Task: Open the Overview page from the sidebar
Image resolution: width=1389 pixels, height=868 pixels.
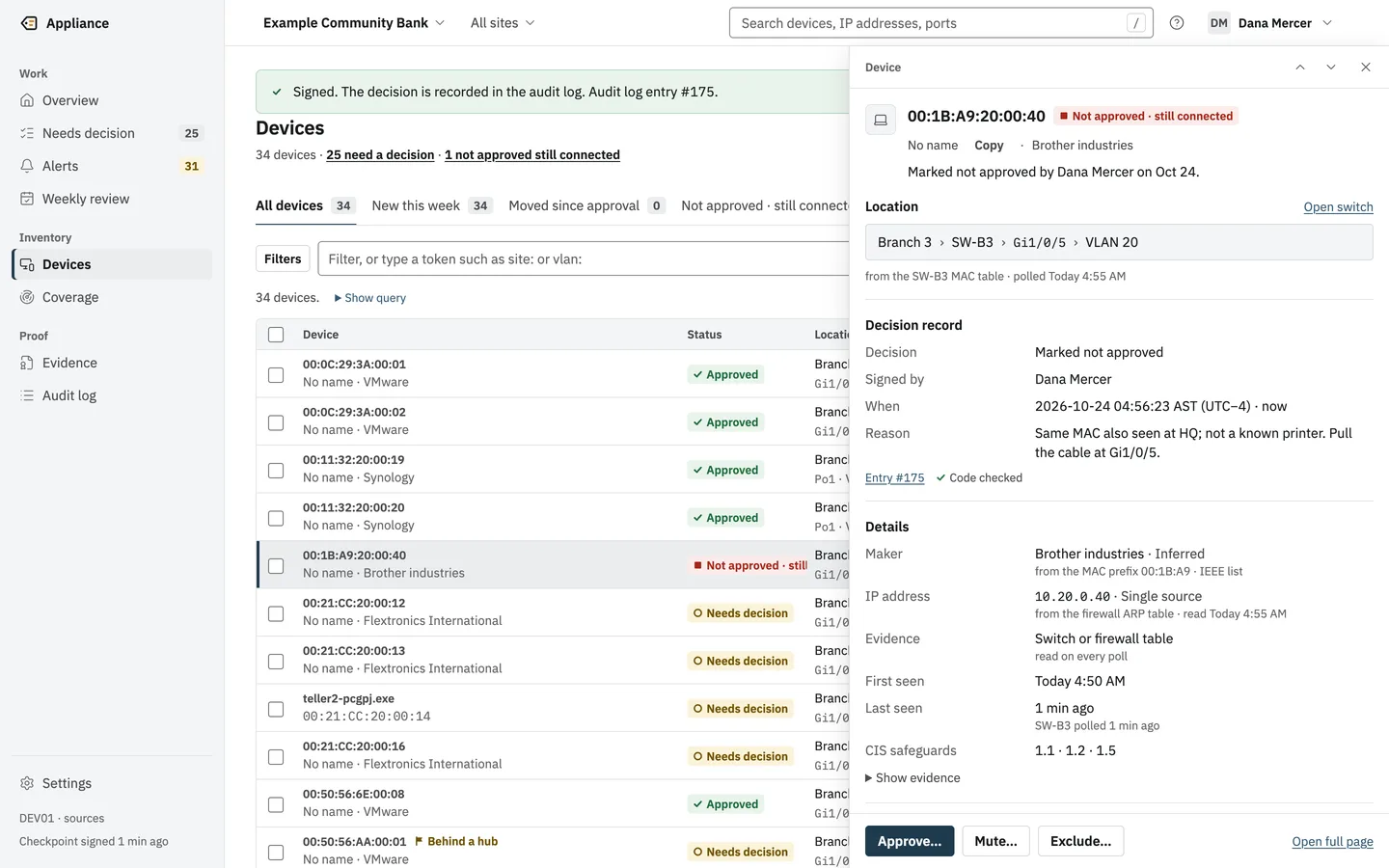Action: [x=111, y=100]
